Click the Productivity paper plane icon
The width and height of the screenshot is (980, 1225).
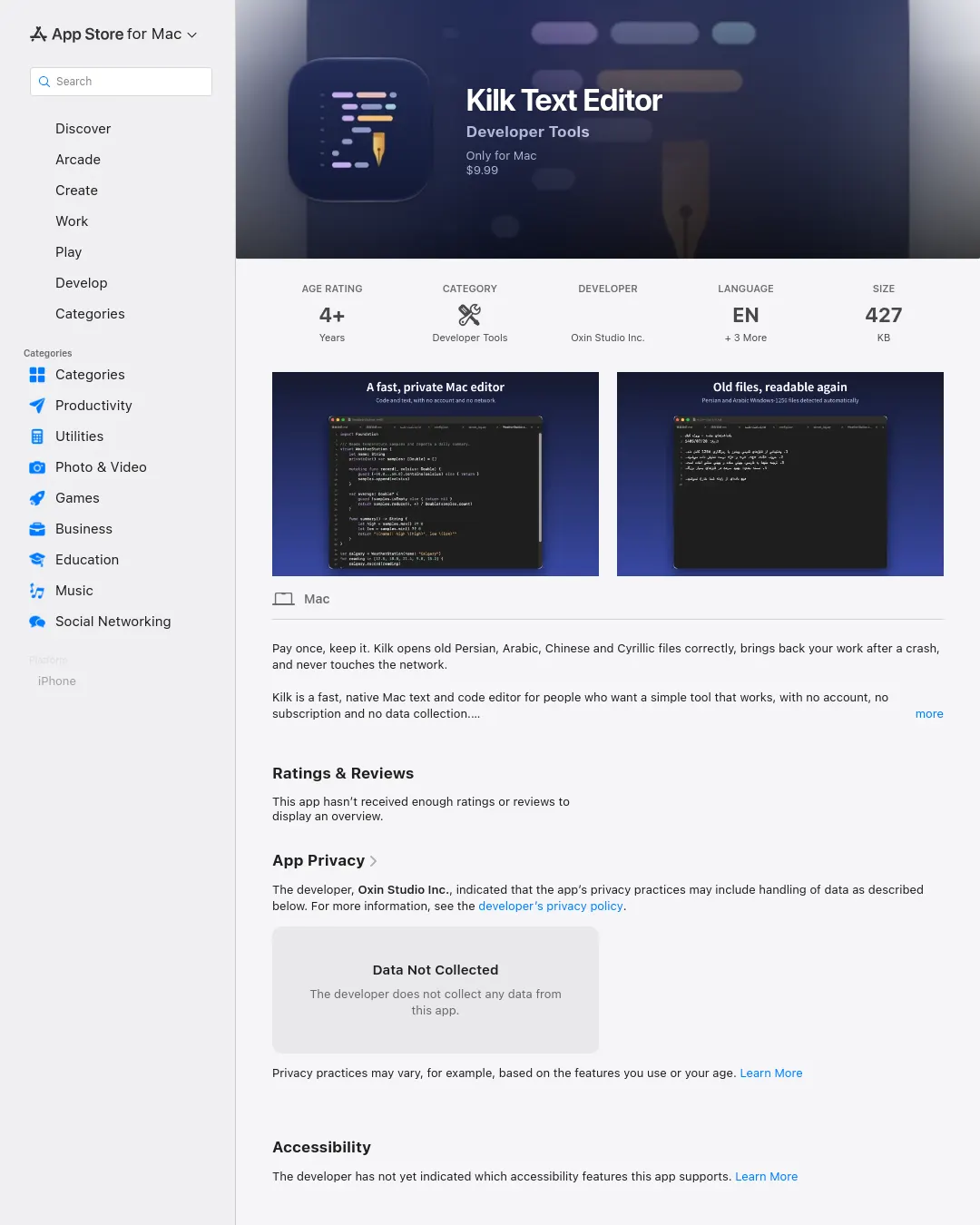coord(37,406)
